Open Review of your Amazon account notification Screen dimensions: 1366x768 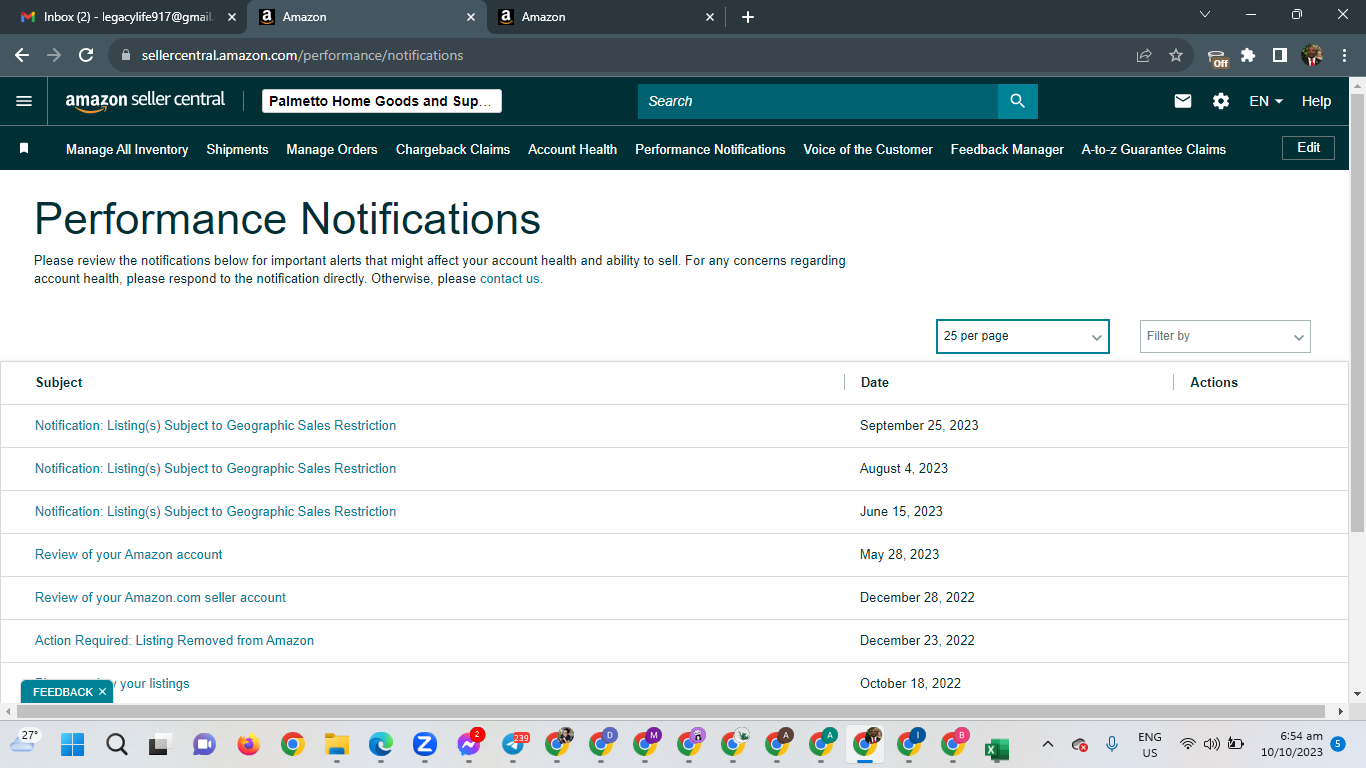[129, 554]
